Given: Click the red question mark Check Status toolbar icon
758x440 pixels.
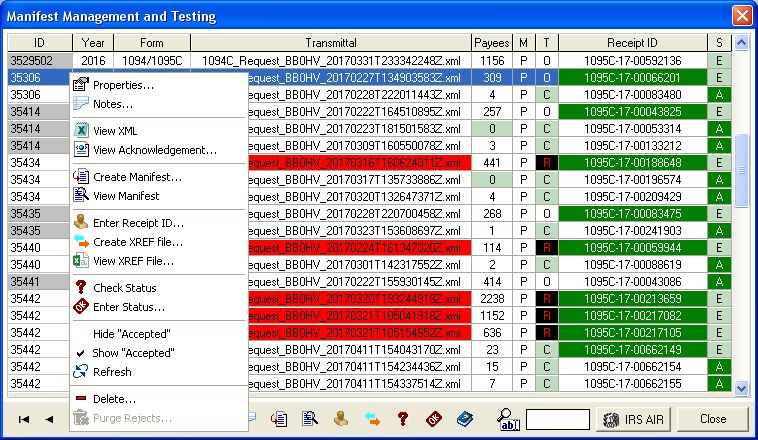Looking at the screenshot, I should pos(403,419).
